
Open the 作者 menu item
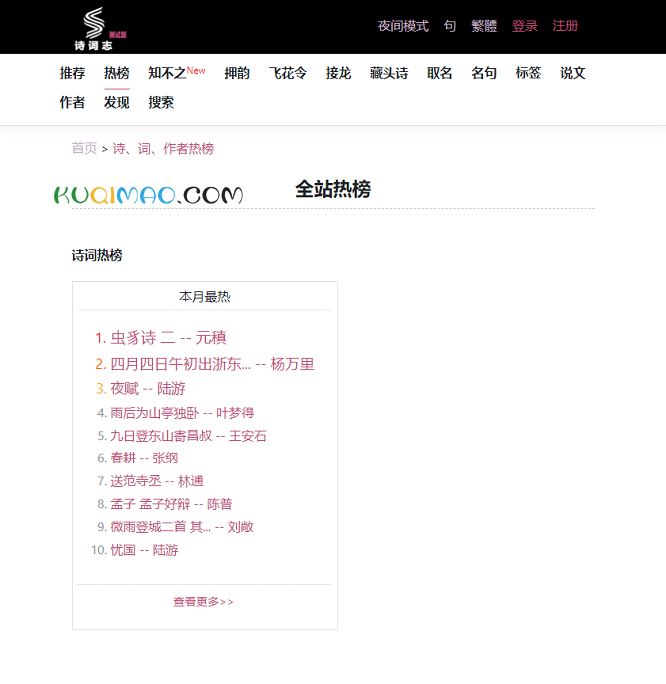click(x=72, y=103)
